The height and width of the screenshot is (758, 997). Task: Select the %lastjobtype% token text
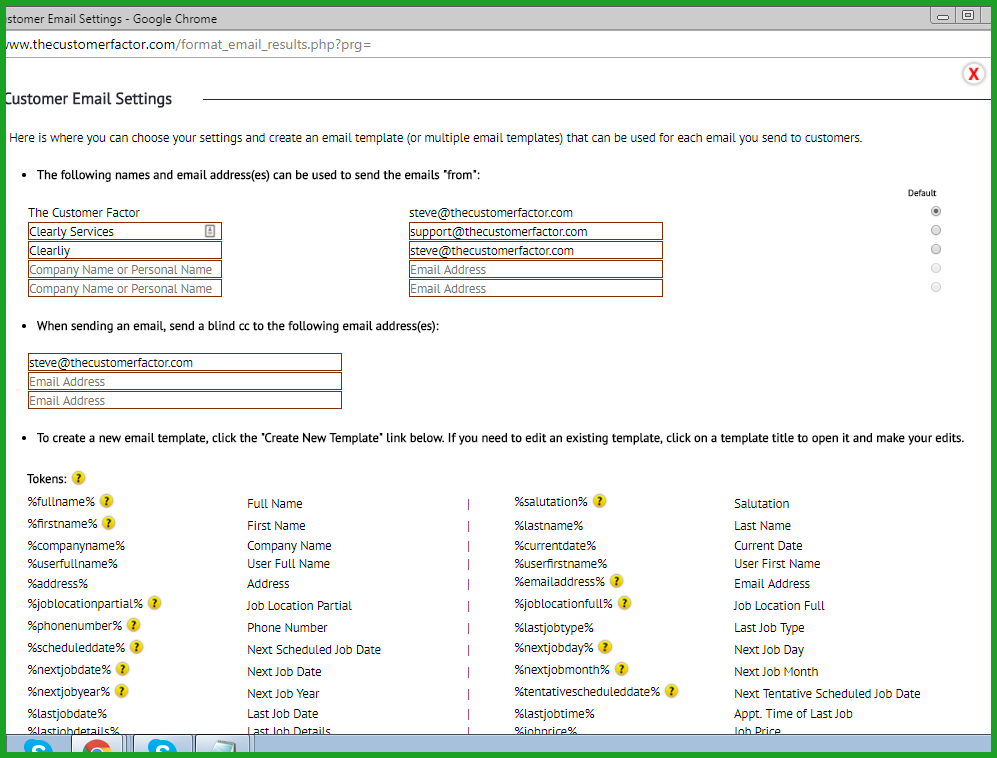(x=554, y=628)
